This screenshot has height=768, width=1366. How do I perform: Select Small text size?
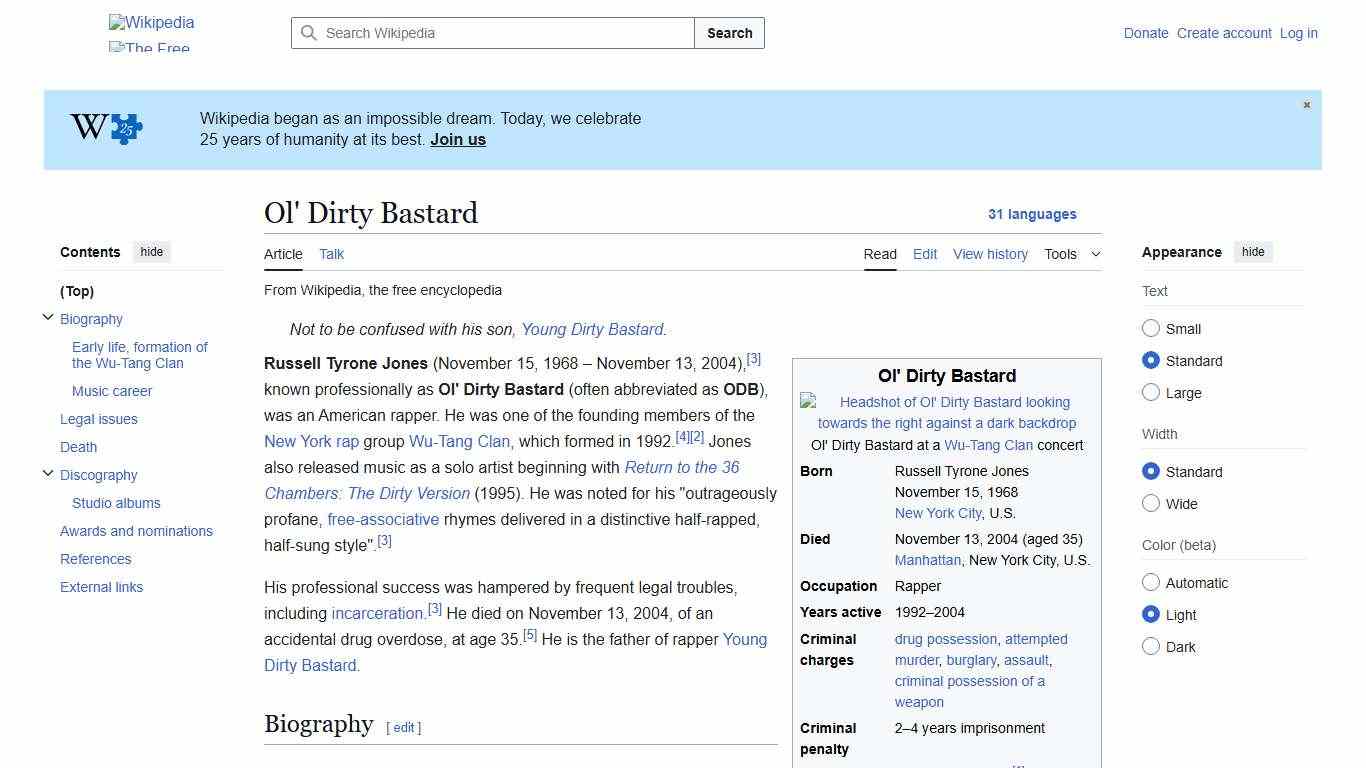tap(1151, 328)
